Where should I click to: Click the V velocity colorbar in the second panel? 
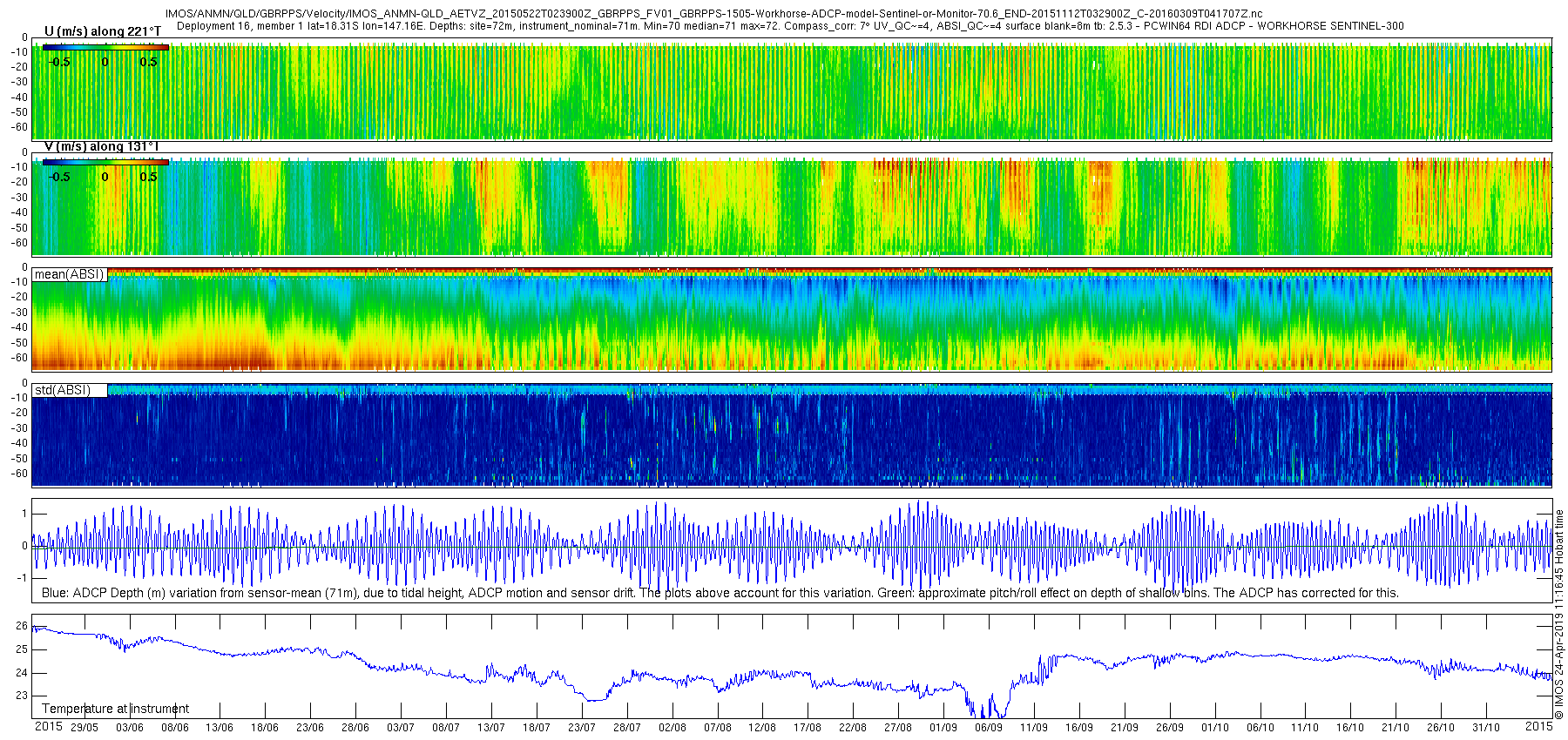tap(105, 162)
